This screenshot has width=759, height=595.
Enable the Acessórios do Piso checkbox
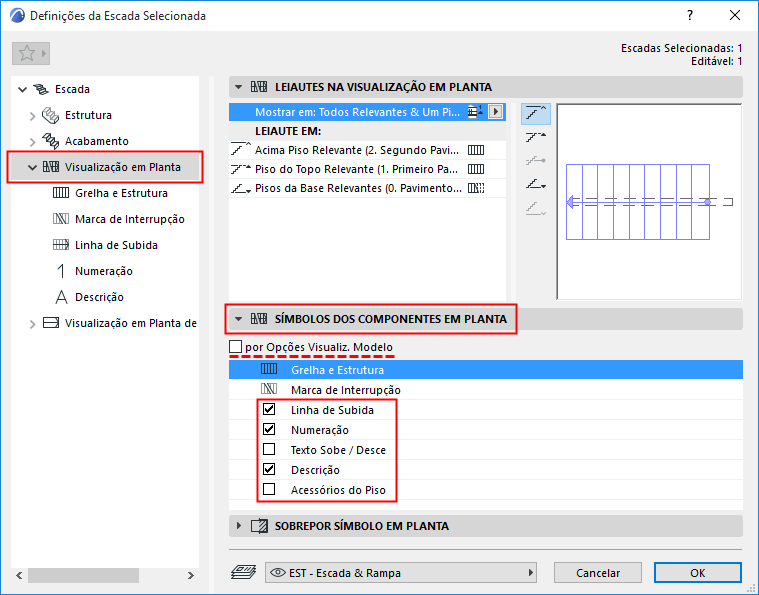click(269, 489)
